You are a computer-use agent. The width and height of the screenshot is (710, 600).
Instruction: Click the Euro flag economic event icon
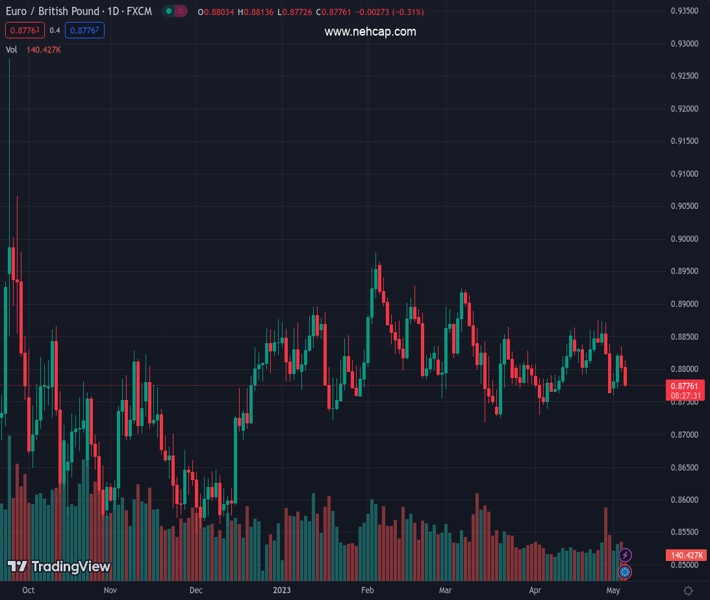[x=625, y=572]
